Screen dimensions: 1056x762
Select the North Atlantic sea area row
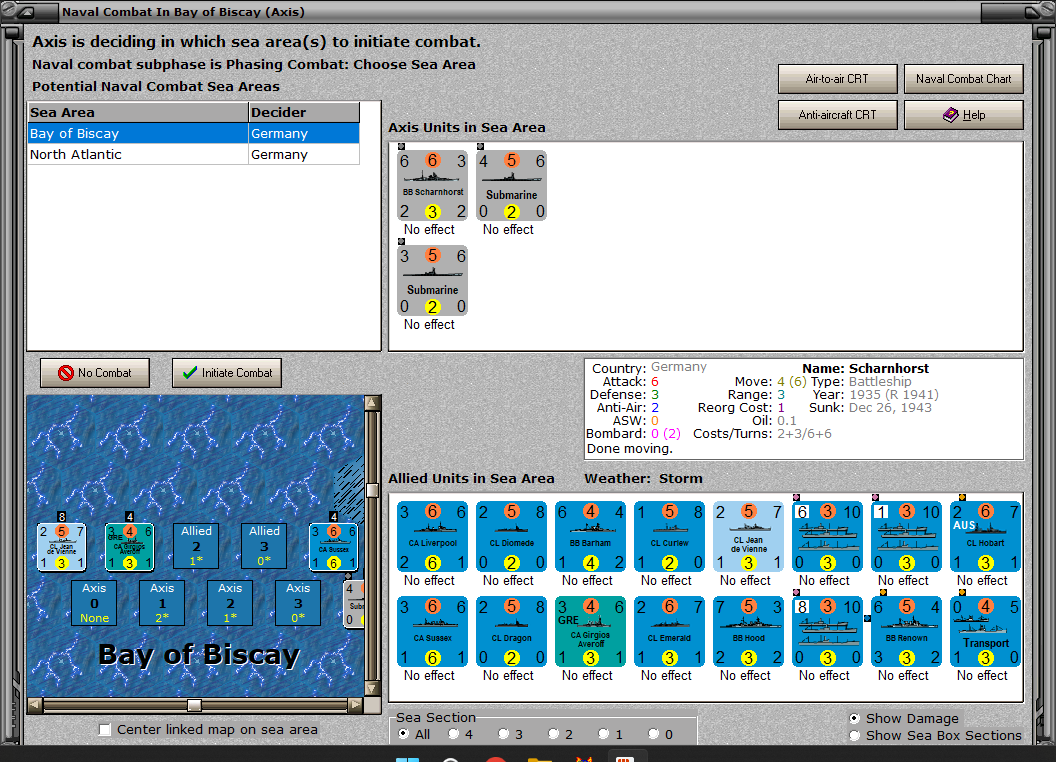click(193, 154)
